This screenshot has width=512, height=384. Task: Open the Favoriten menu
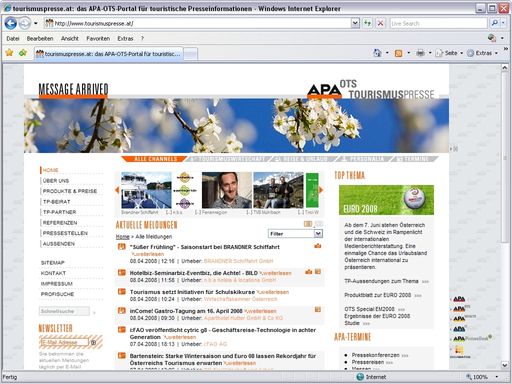pyautogui.click(x=98, y=39)
